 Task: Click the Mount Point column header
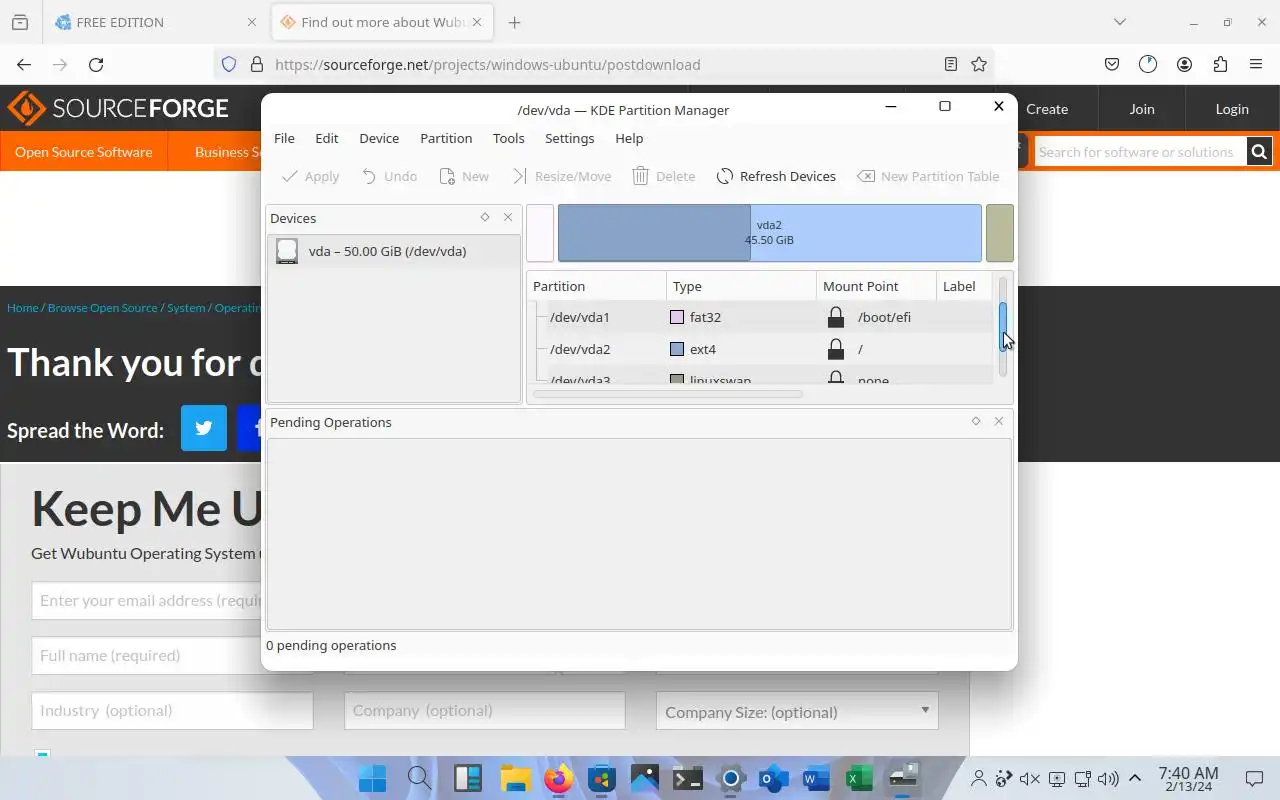coord(876,286)
